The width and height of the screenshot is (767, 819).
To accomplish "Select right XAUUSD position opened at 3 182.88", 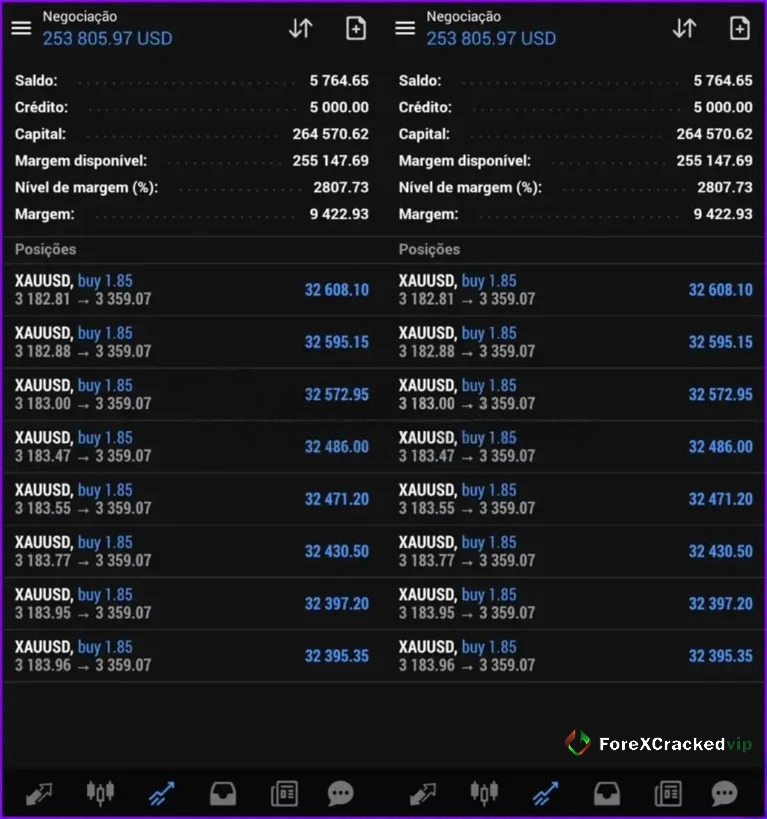I will coord(575,342).
